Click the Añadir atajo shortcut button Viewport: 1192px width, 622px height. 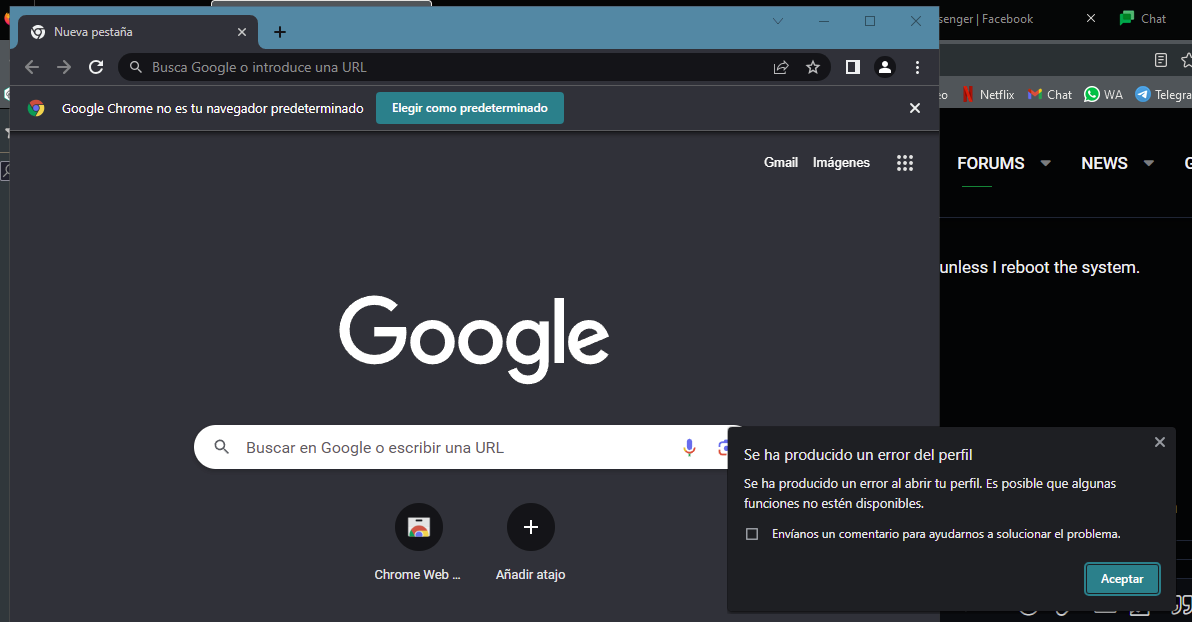coord(531,541)
